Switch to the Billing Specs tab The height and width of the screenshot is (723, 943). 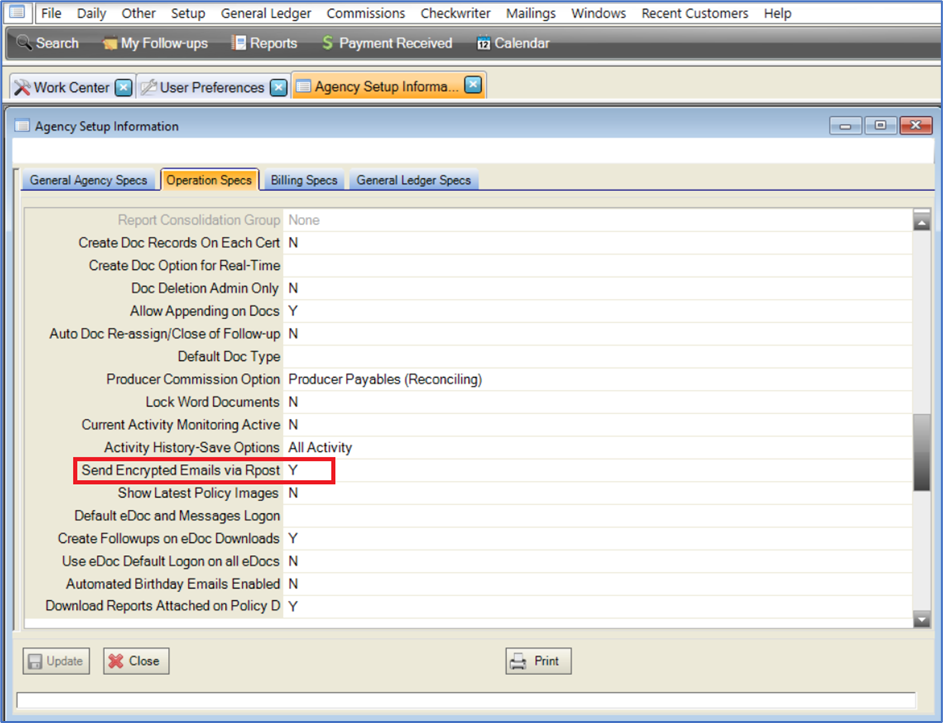304,180
